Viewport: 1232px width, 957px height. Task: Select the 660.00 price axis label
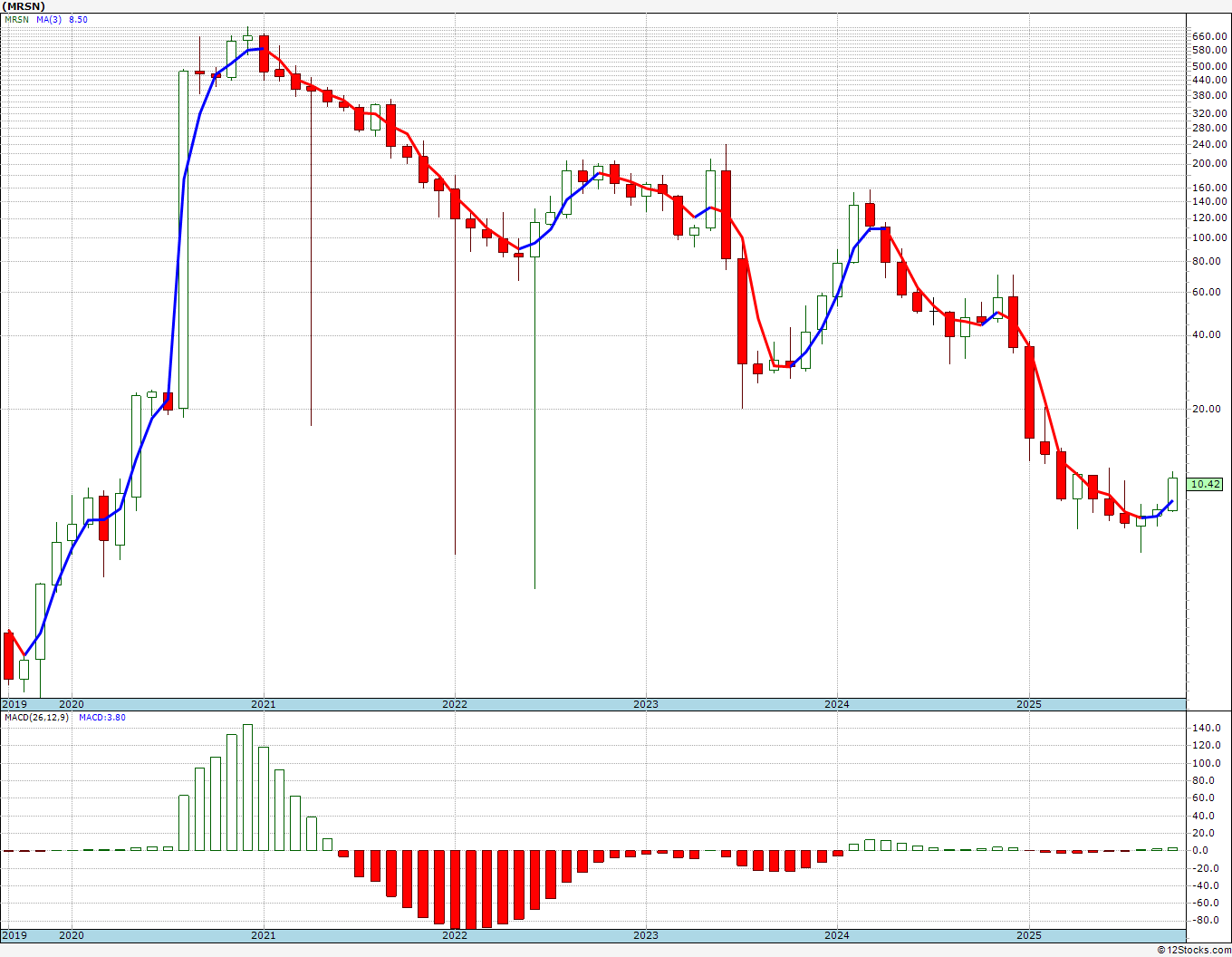pos(1210,36)
